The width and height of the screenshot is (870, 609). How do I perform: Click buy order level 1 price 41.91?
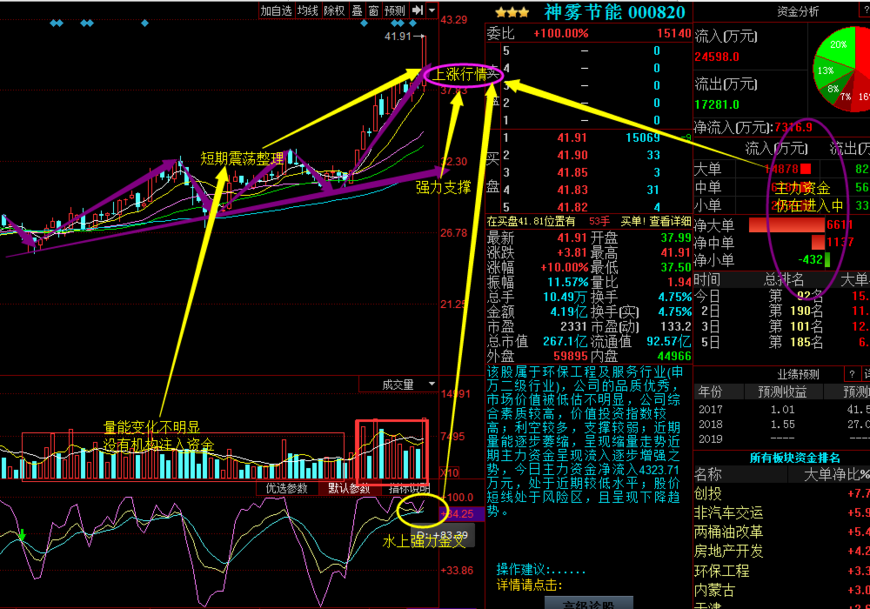[572, 138]
